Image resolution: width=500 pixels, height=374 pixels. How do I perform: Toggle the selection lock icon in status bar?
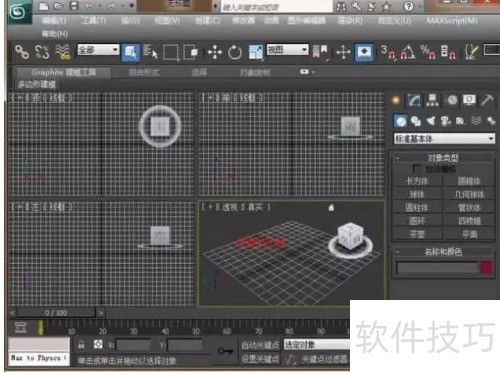(x=81, y=345)
